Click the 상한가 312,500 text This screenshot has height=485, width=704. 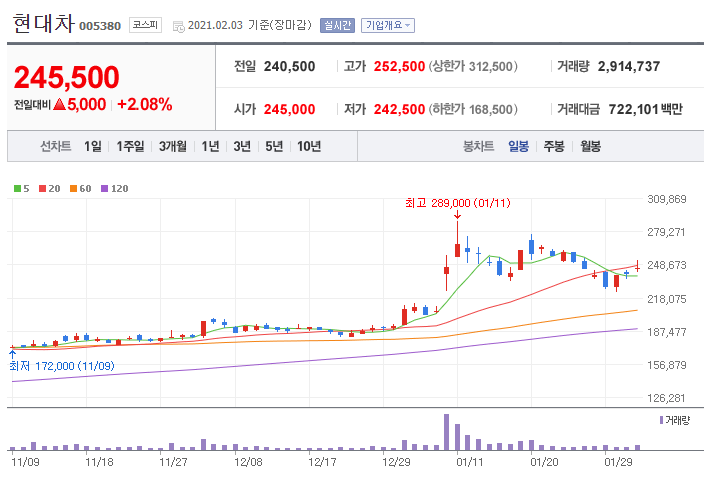473,66
